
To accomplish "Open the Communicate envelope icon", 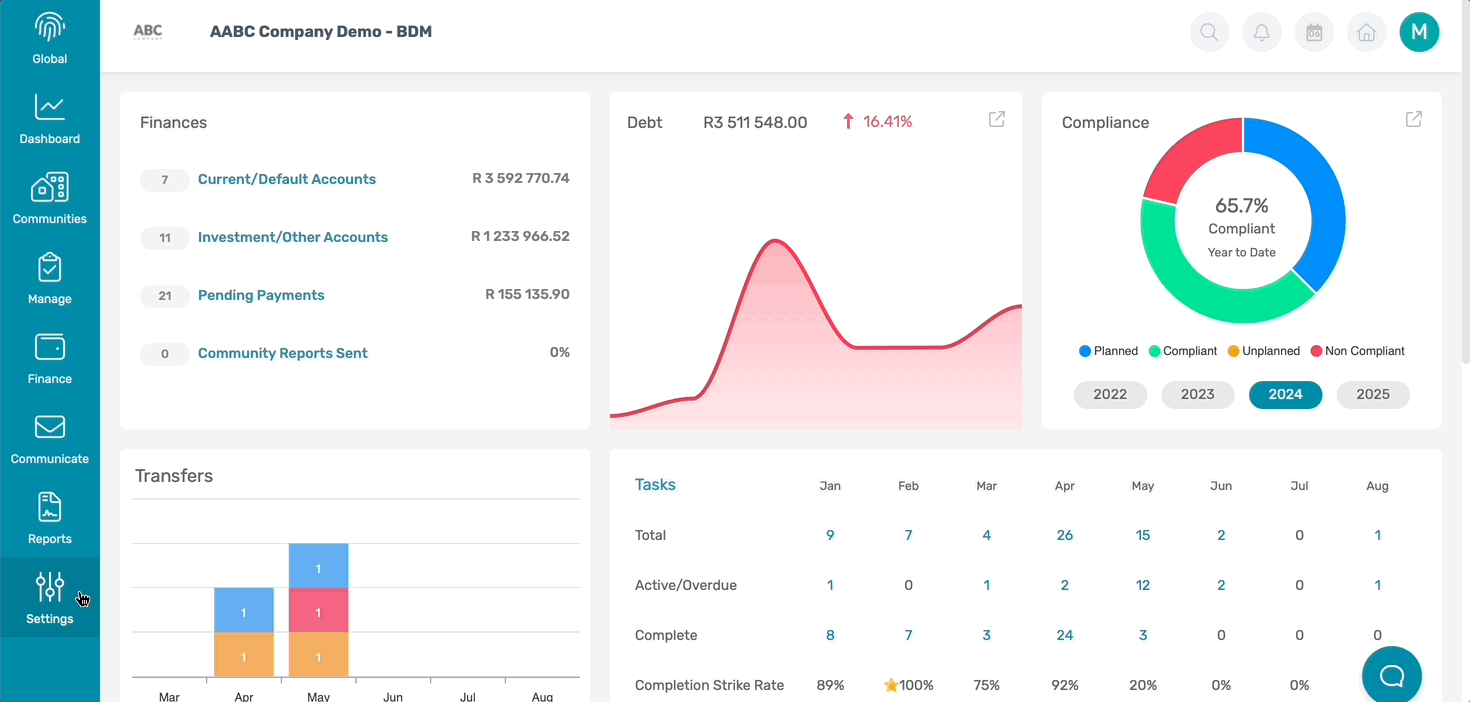I will tap(50, 427).
